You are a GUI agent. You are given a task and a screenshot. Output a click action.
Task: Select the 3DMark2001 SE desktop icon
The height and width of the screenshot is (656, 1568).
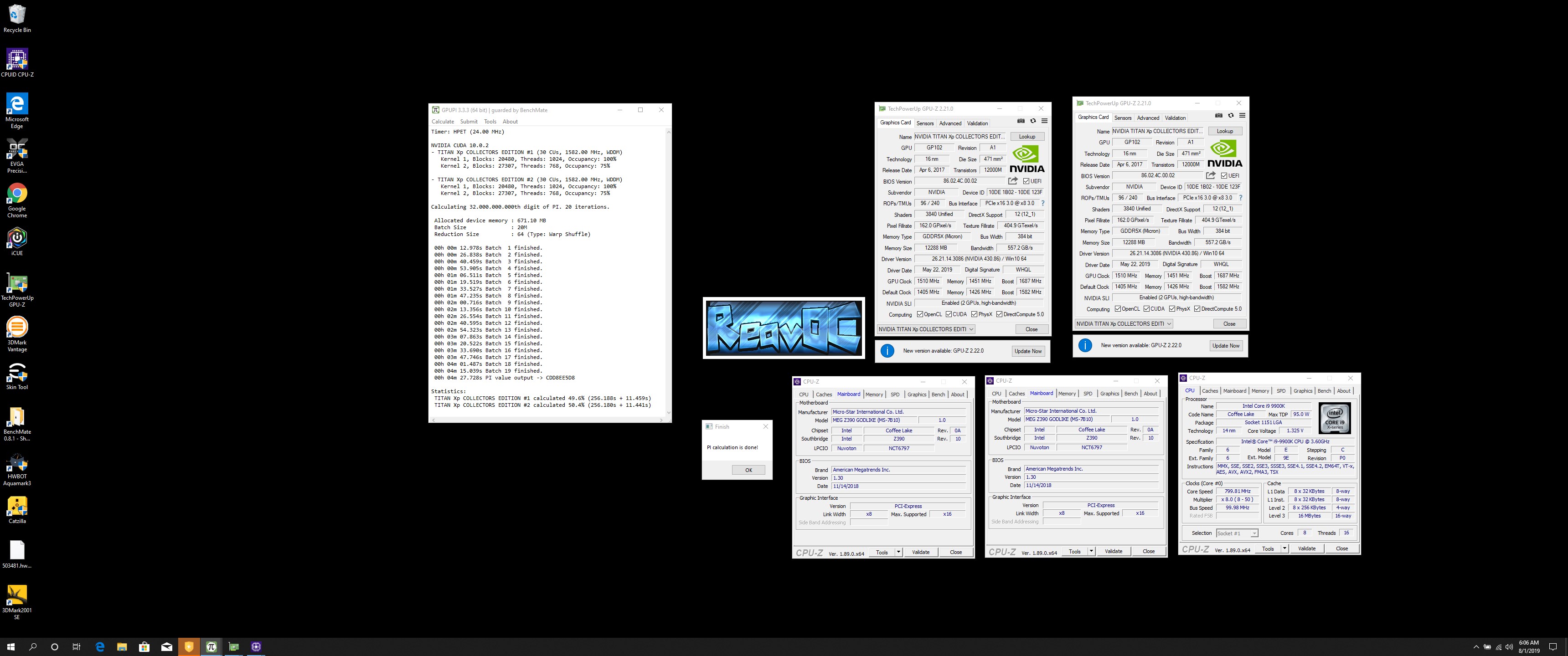17,602
